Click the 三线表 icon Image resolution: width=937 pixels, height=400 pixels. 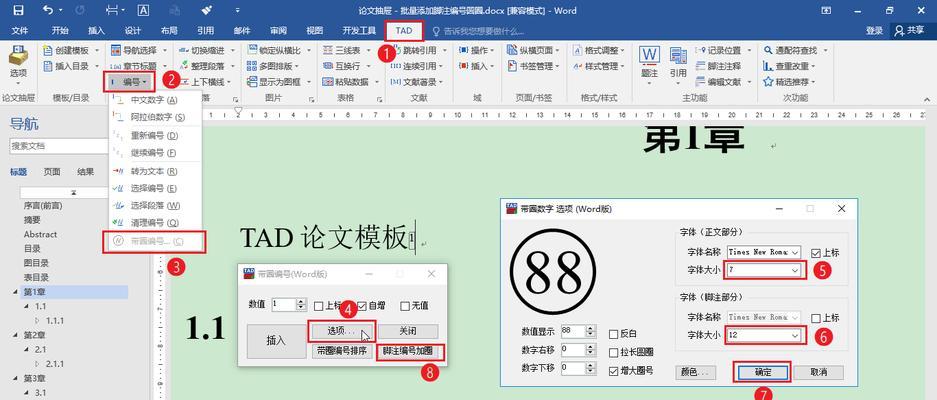coord(327,51)
